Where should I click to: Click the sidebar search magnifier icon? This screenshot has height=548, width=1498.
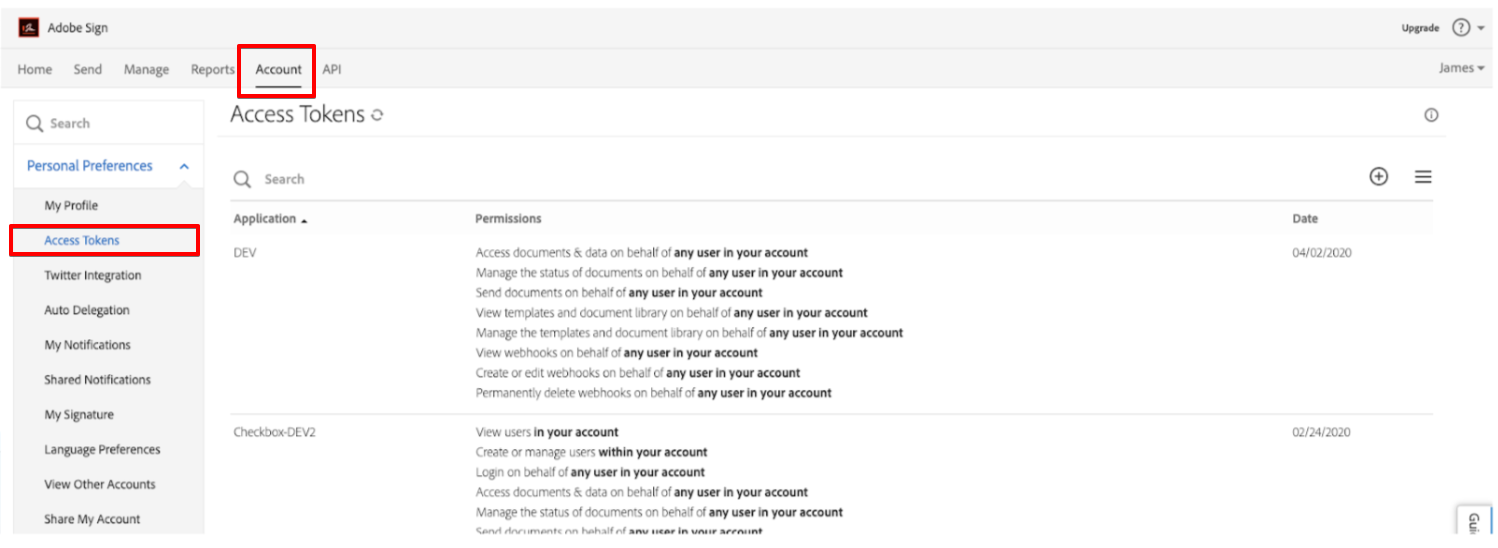35,123
